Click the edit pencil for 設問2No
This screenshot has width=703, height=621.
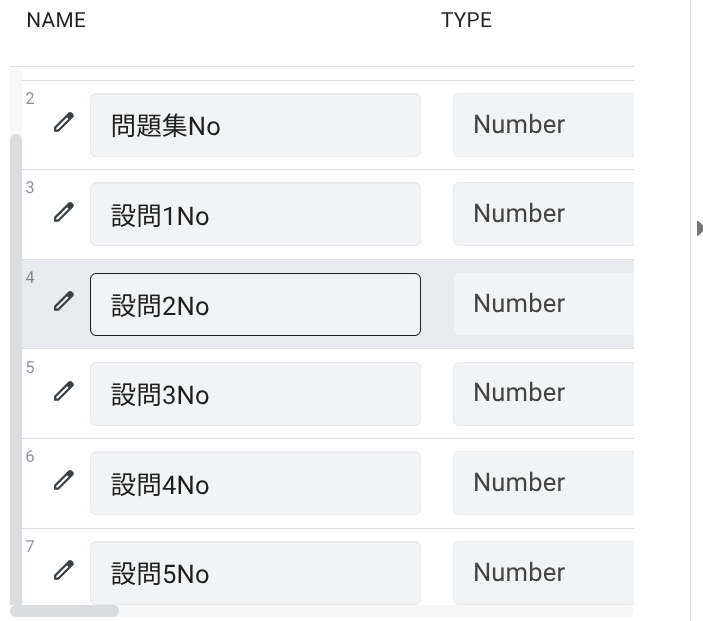(63, 302)
